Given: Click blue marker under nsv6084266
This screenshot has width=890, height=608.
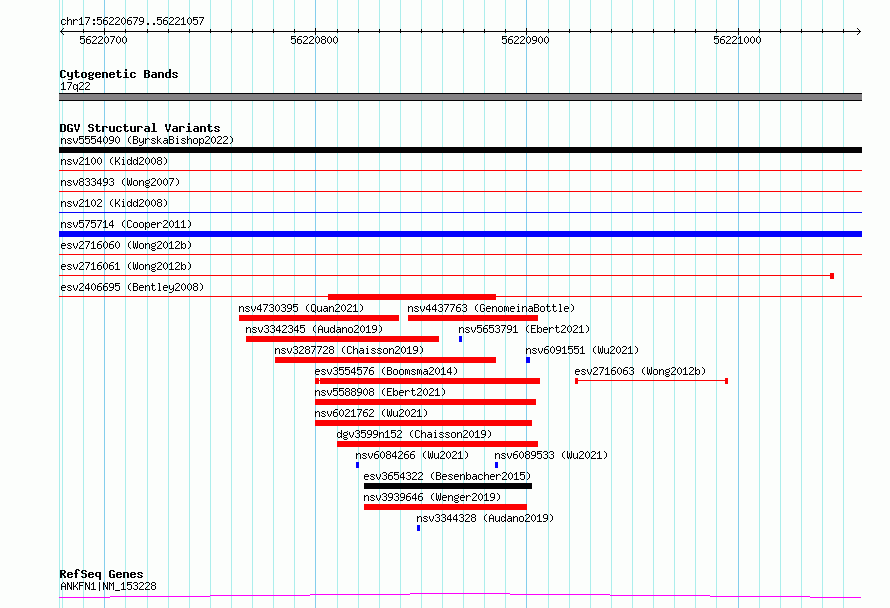Looking at the screenshot, I should (358, 465).
